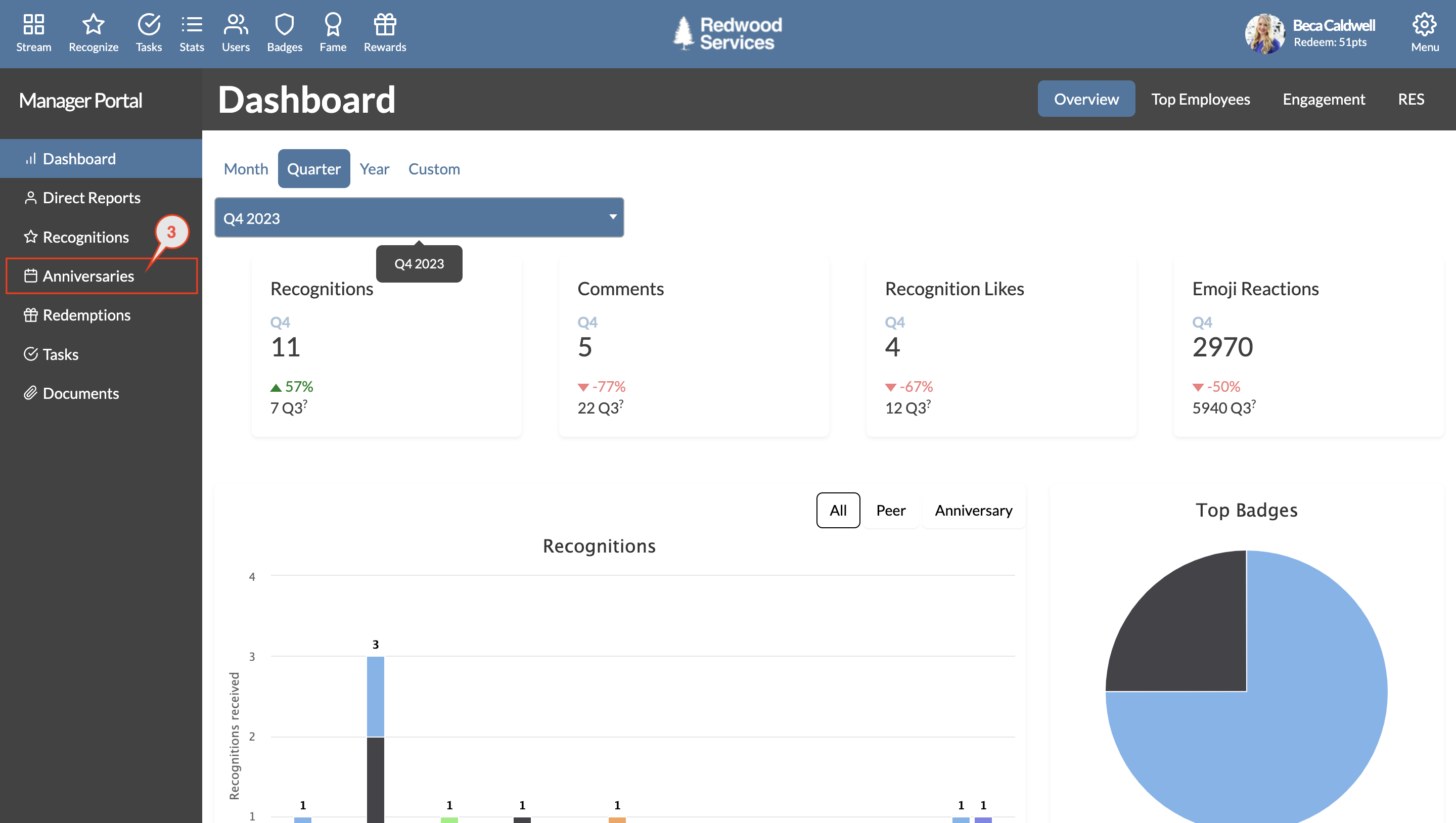The width and height of the screenshot is (1456, 823).
Task: Click the Recognitions star sidebar icon
Action: 30,237
